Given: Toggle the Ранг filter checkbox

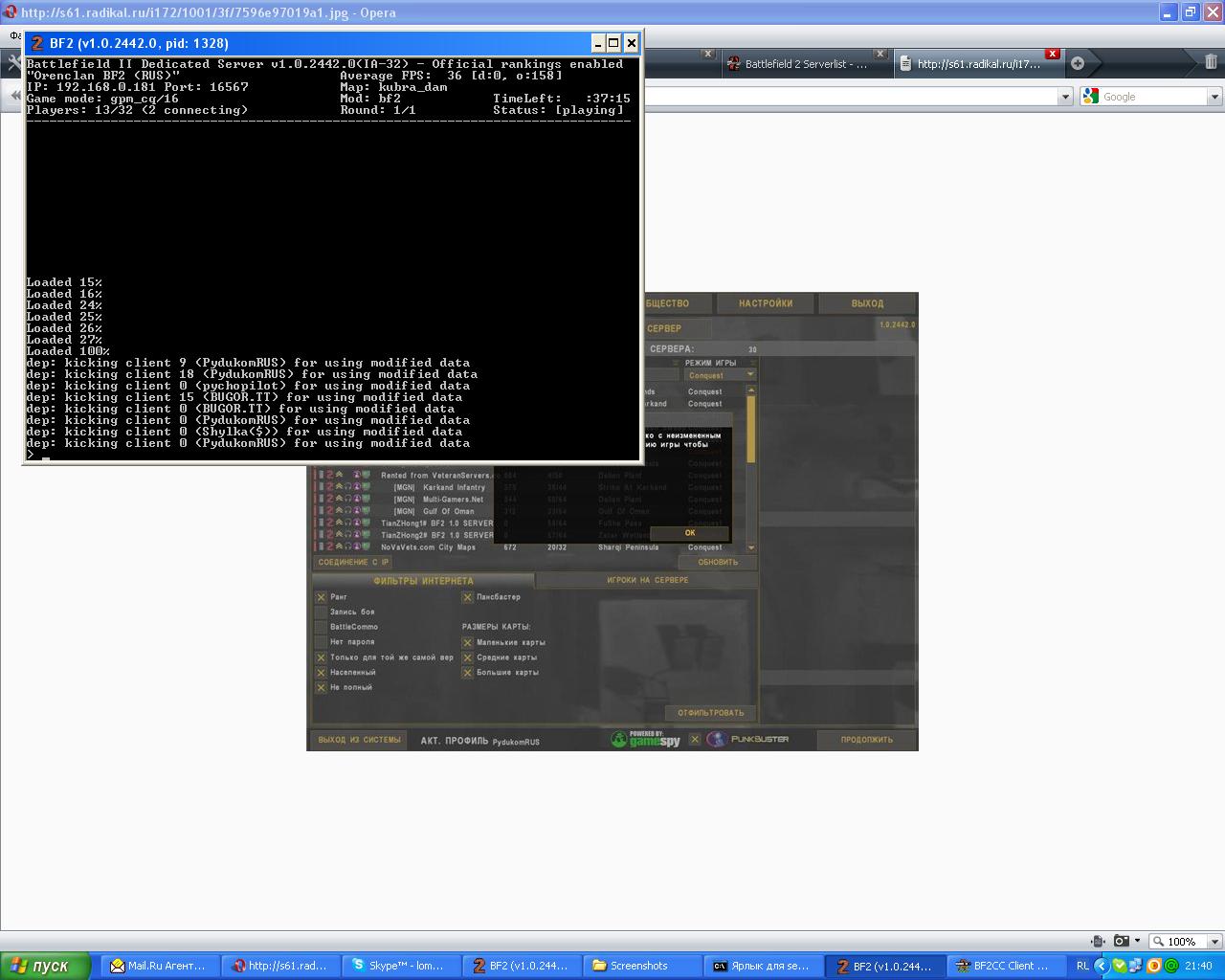Looking at the screenshot, I should (322, 597).
